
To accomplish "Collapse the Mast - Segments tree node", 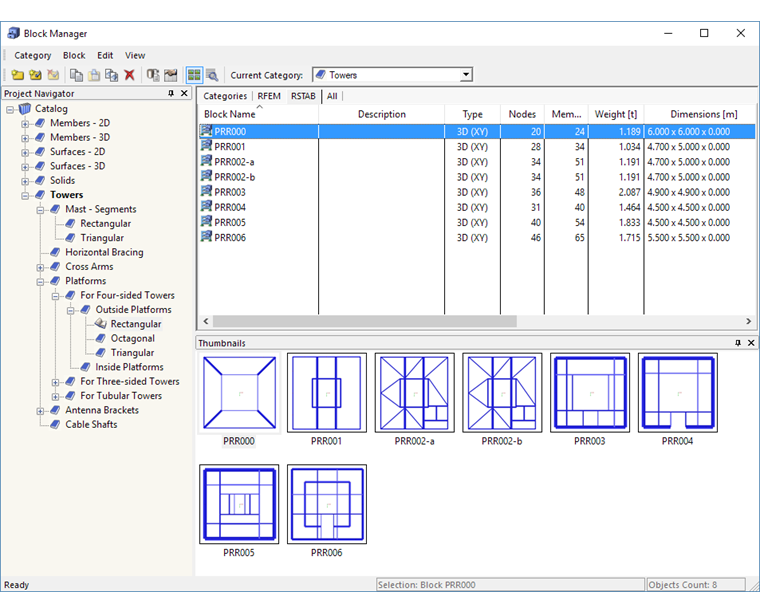I will 40,209.
